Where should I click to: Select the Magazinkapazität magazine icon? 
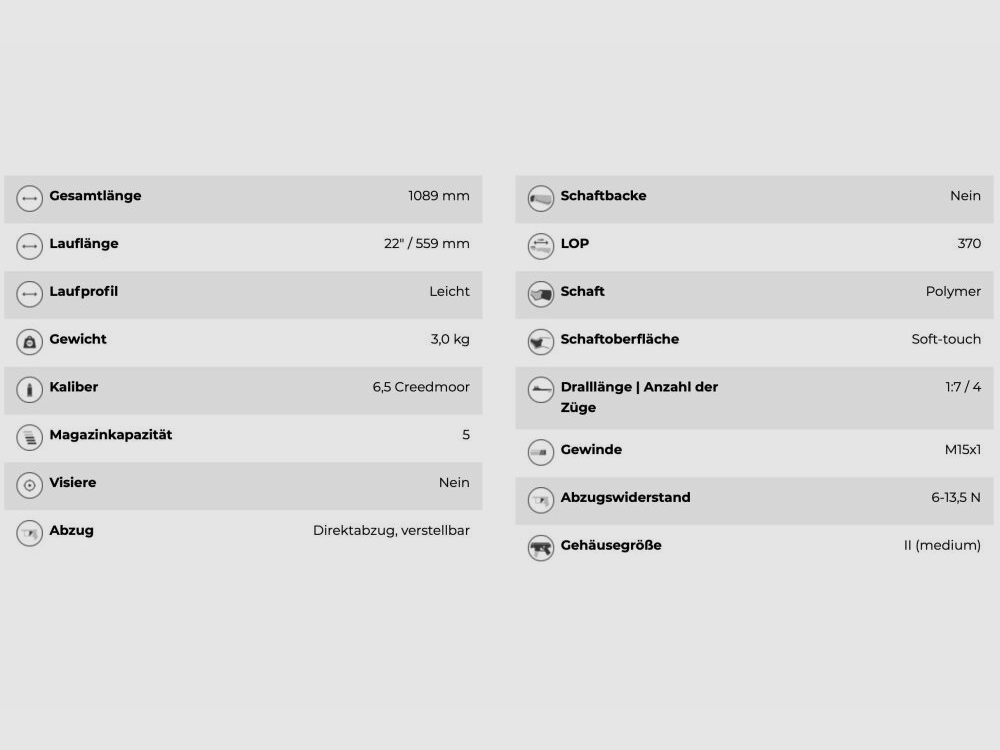point(30,437)
